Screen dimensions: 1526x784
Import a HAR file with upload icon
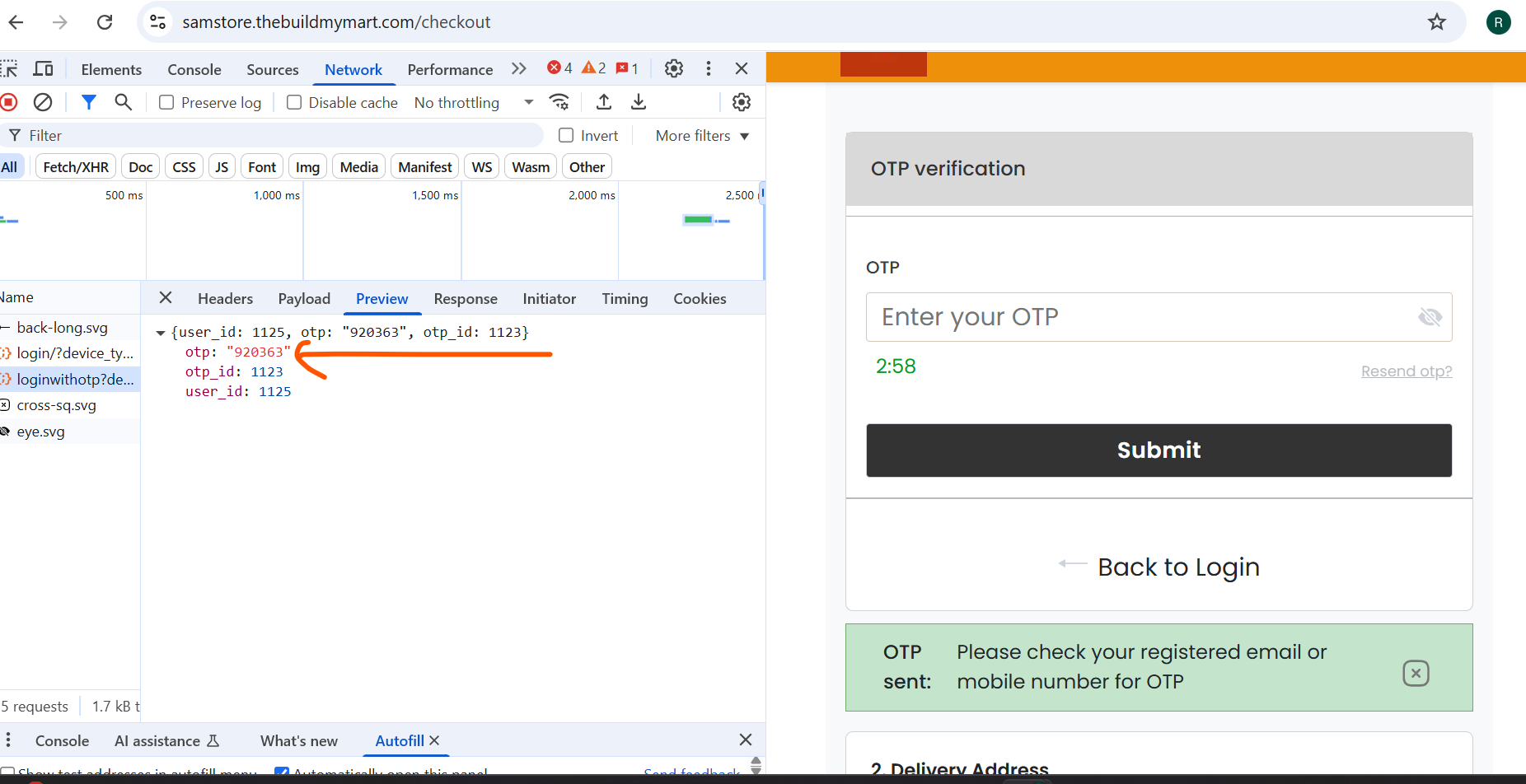[604, 102]
